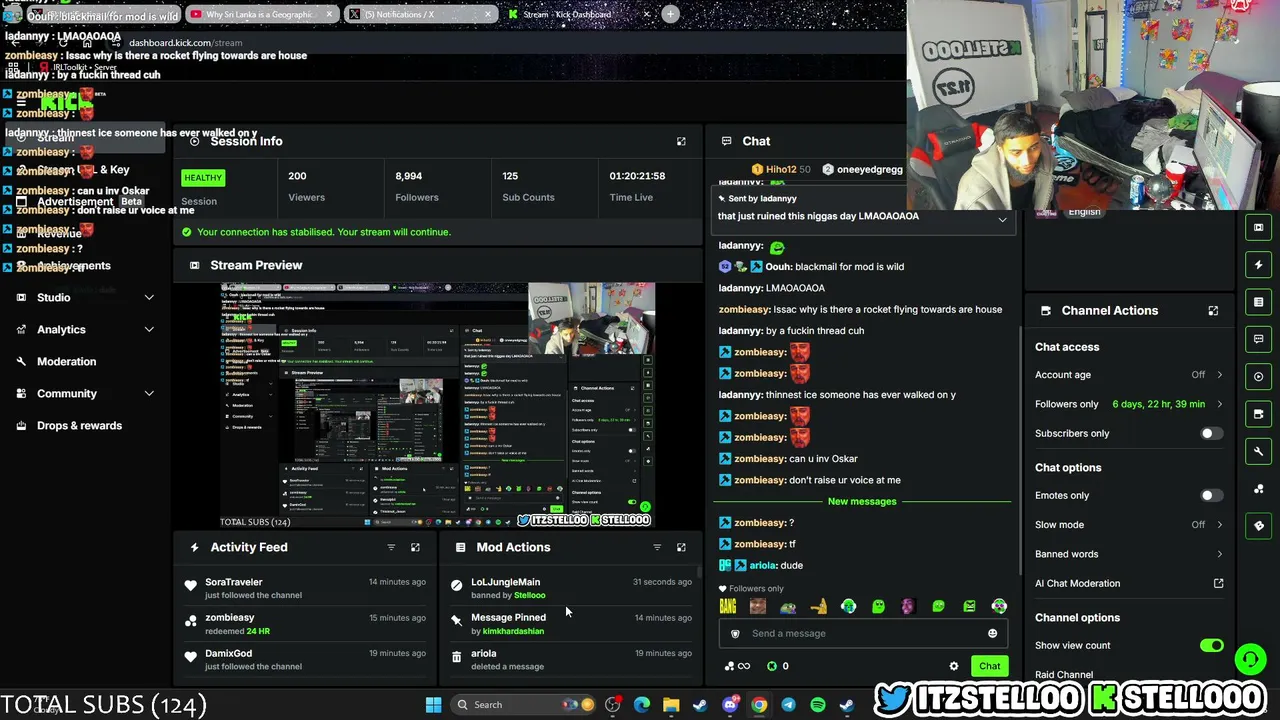Toggle Subscribers only chat mode

[x=1211, y=434]
